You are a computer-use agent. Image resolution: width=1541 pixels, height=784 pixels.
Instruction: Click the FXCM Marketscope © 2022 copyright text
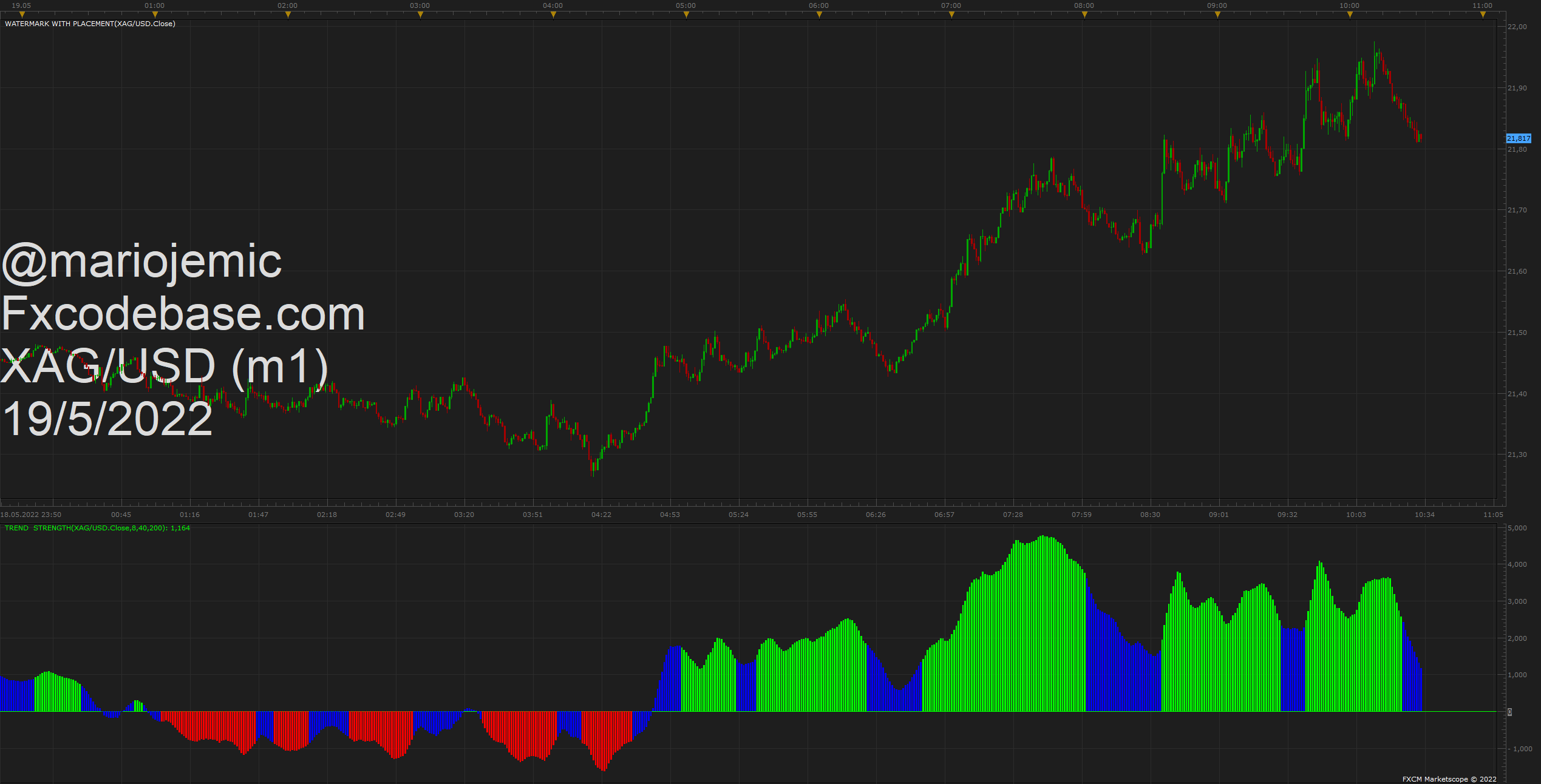[x=1449, y=779]
